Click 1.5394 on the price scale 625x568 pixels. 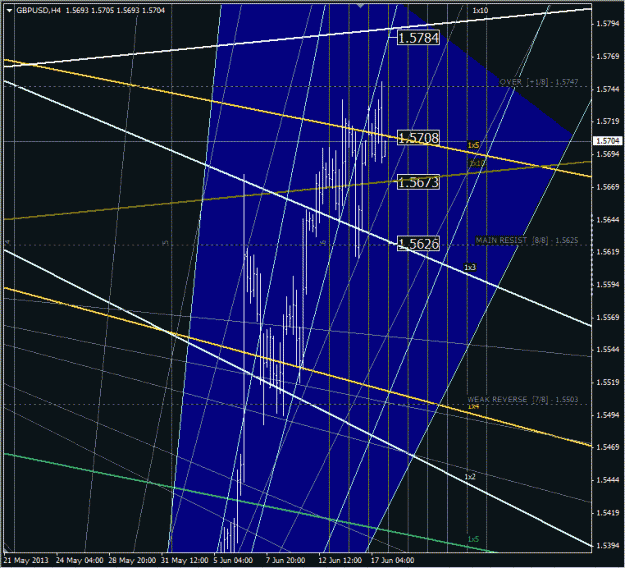pyautogui.click(x=608, y=545)
